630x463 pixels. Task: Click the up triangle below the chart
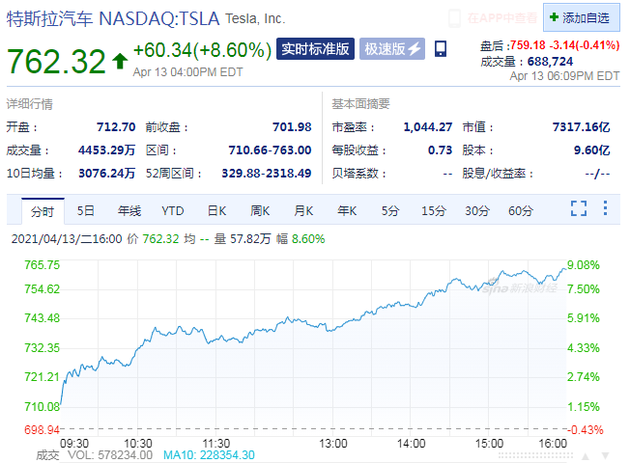[x=586, y=456]
